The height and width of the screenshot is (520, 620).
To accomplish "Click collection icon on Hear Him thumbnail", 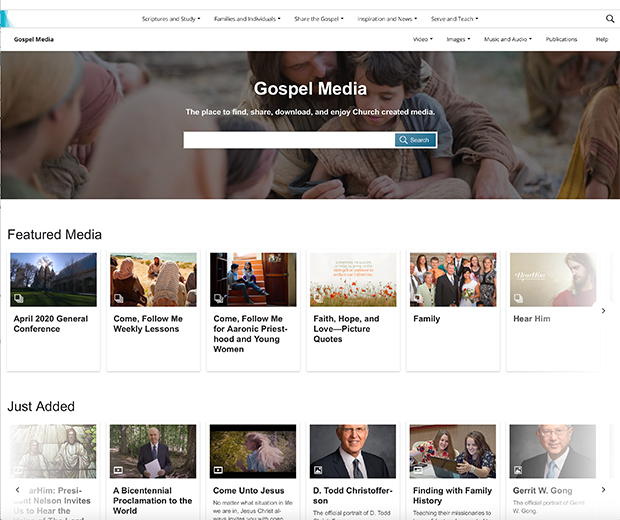I will point(518,298).
